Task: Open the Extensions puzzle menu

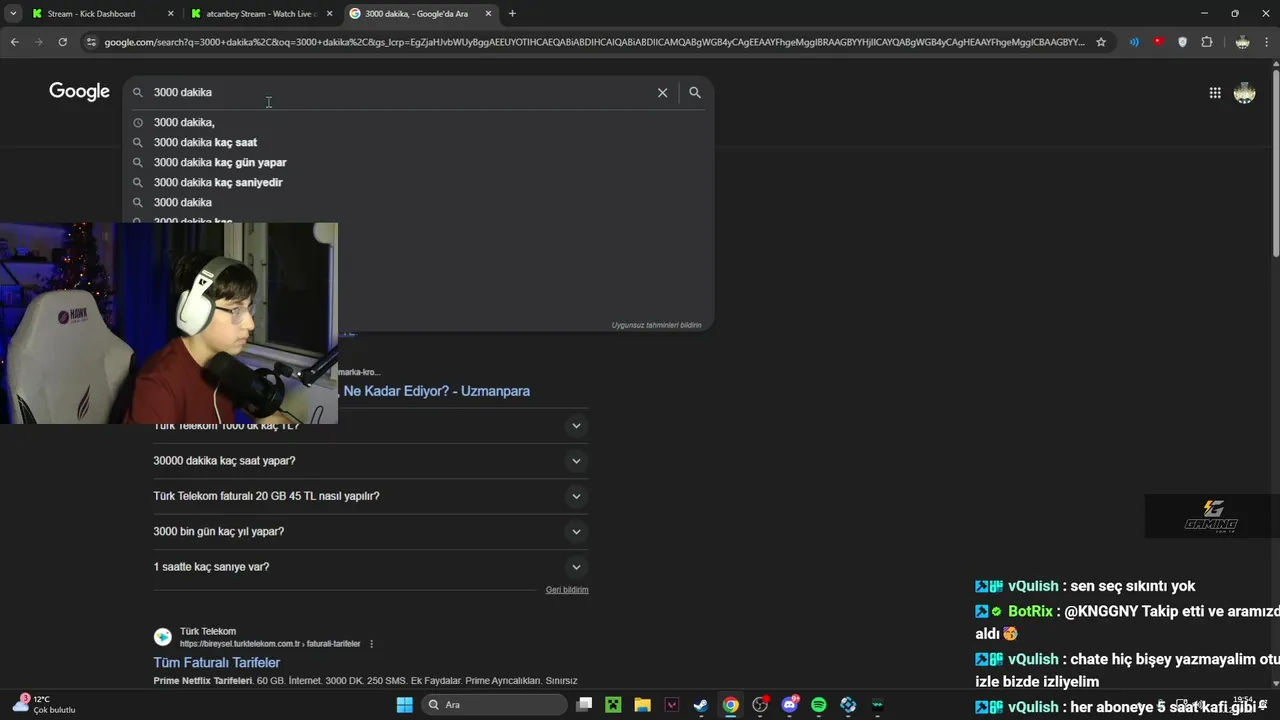Action: [1206, 42]
